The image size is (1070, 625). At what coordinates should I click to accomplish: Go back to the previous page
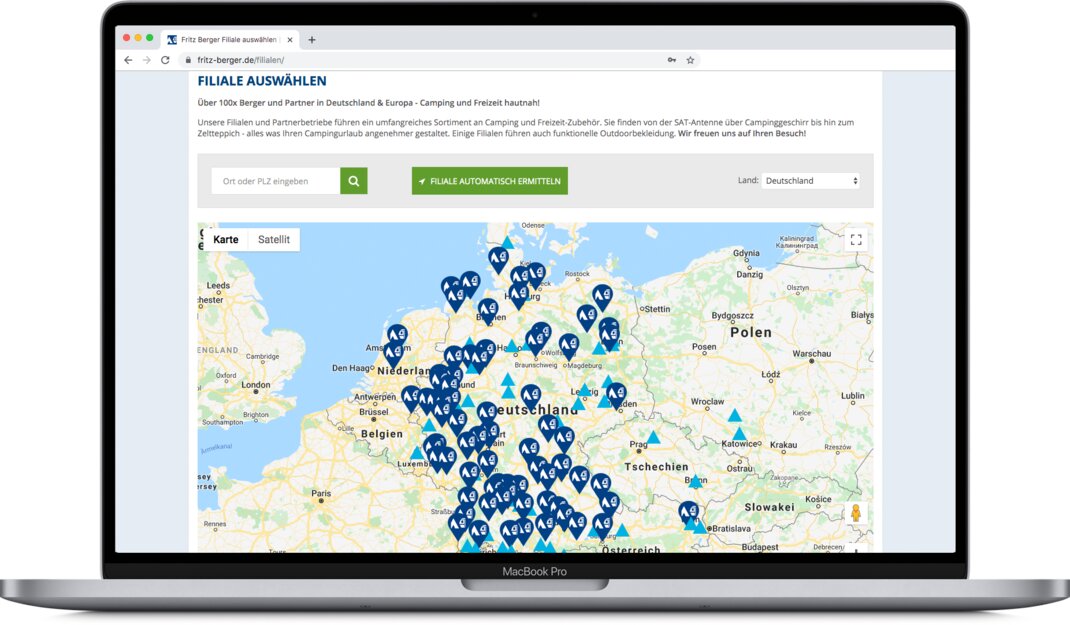tap(128, 60)
